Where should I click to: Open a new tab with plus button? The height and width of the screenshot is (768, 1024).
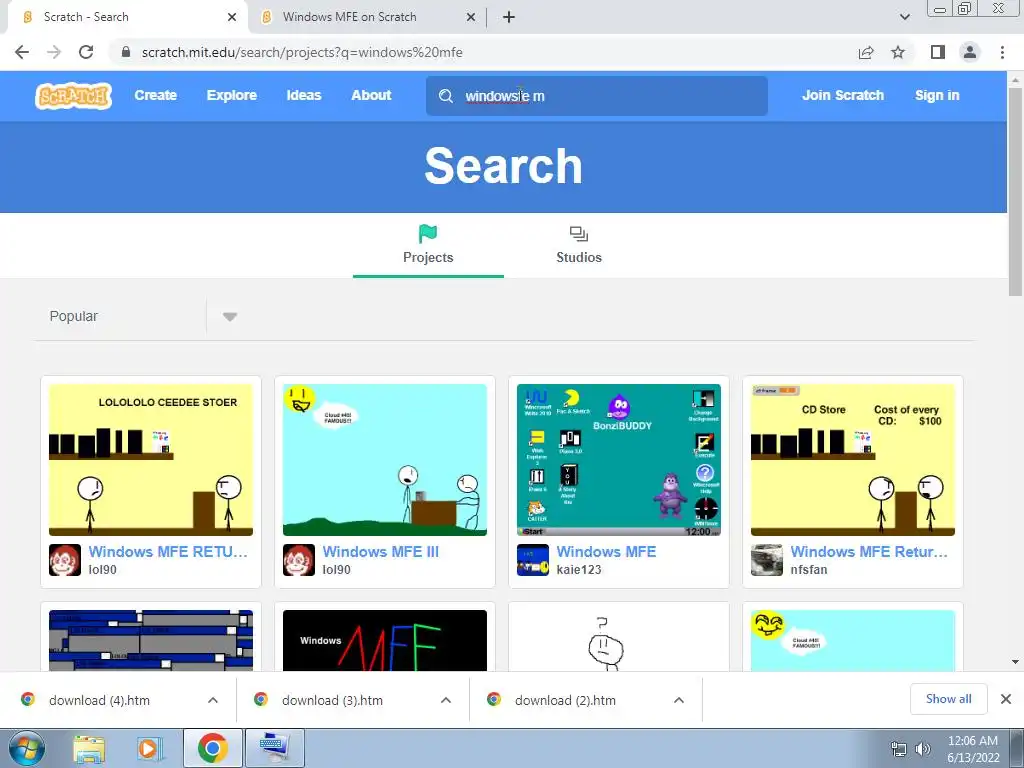pos(509,17)
